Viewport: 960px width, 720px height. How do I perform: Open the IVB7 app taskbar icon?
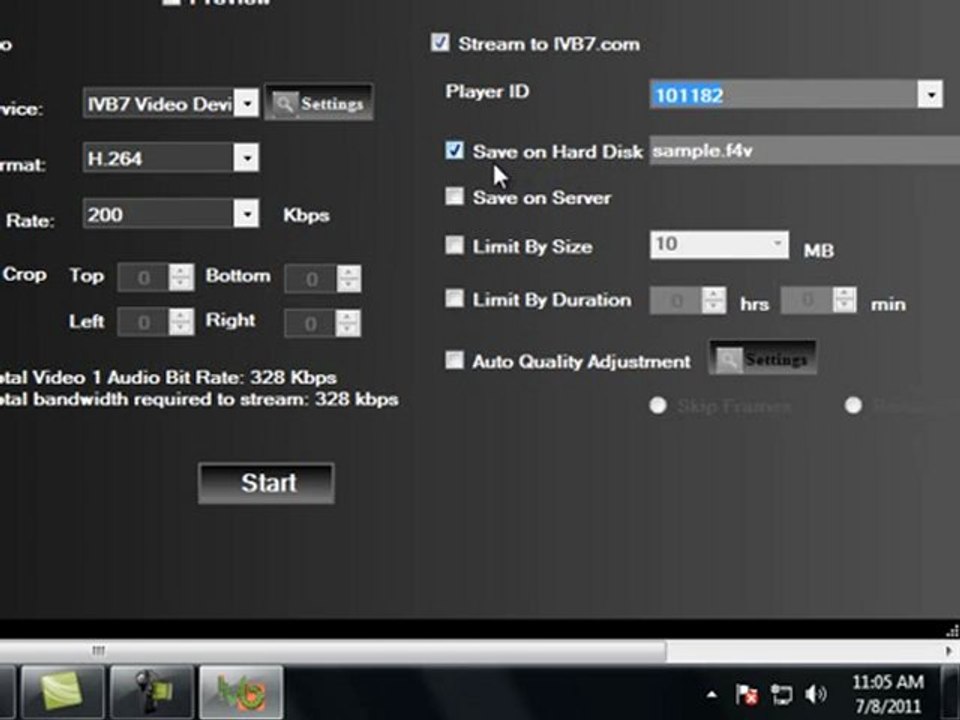pyautogui.click(x=241, y=692)
